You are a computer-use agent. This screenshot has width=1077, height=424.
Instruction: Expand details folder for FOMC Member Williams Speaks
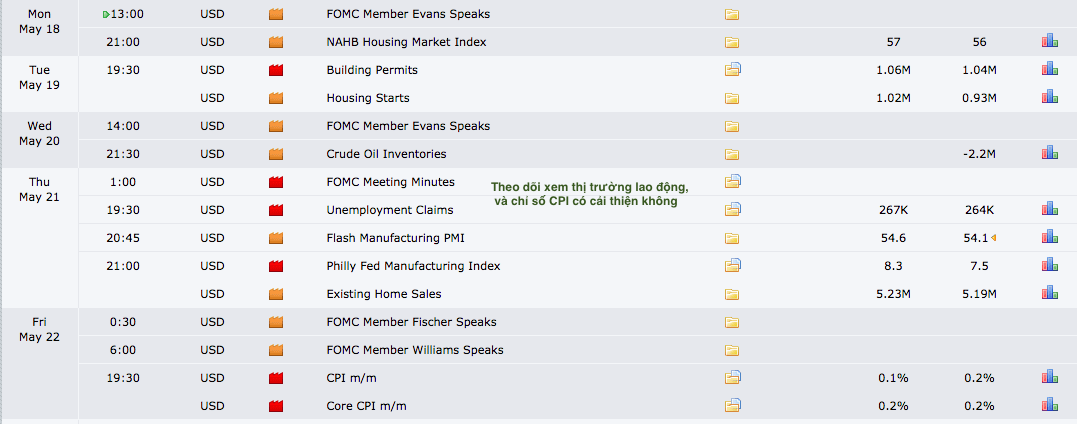tap(732, 350)
